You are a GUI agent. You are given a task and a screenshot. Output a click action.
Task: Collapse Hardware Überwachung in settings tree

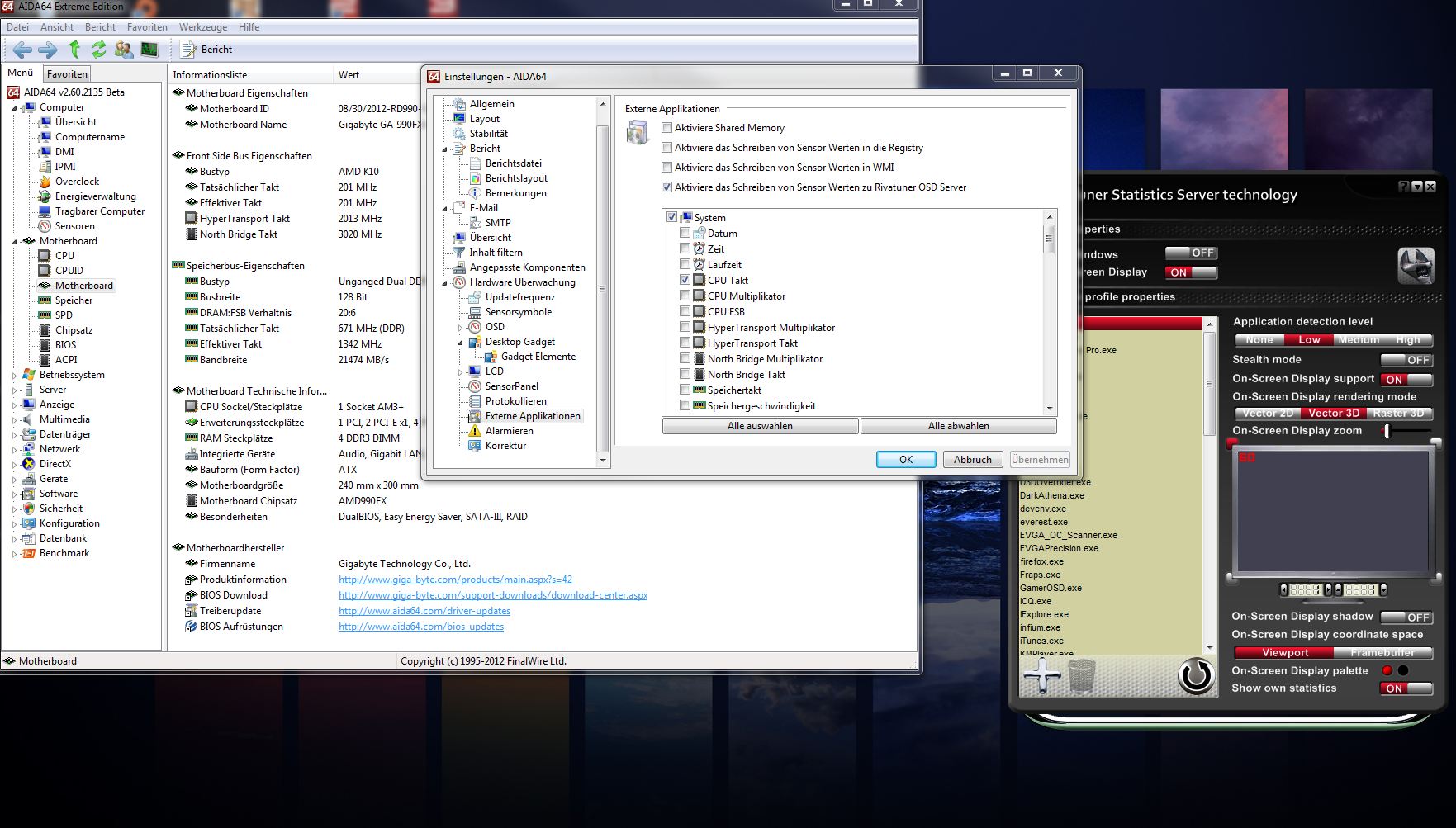[445, 283]
